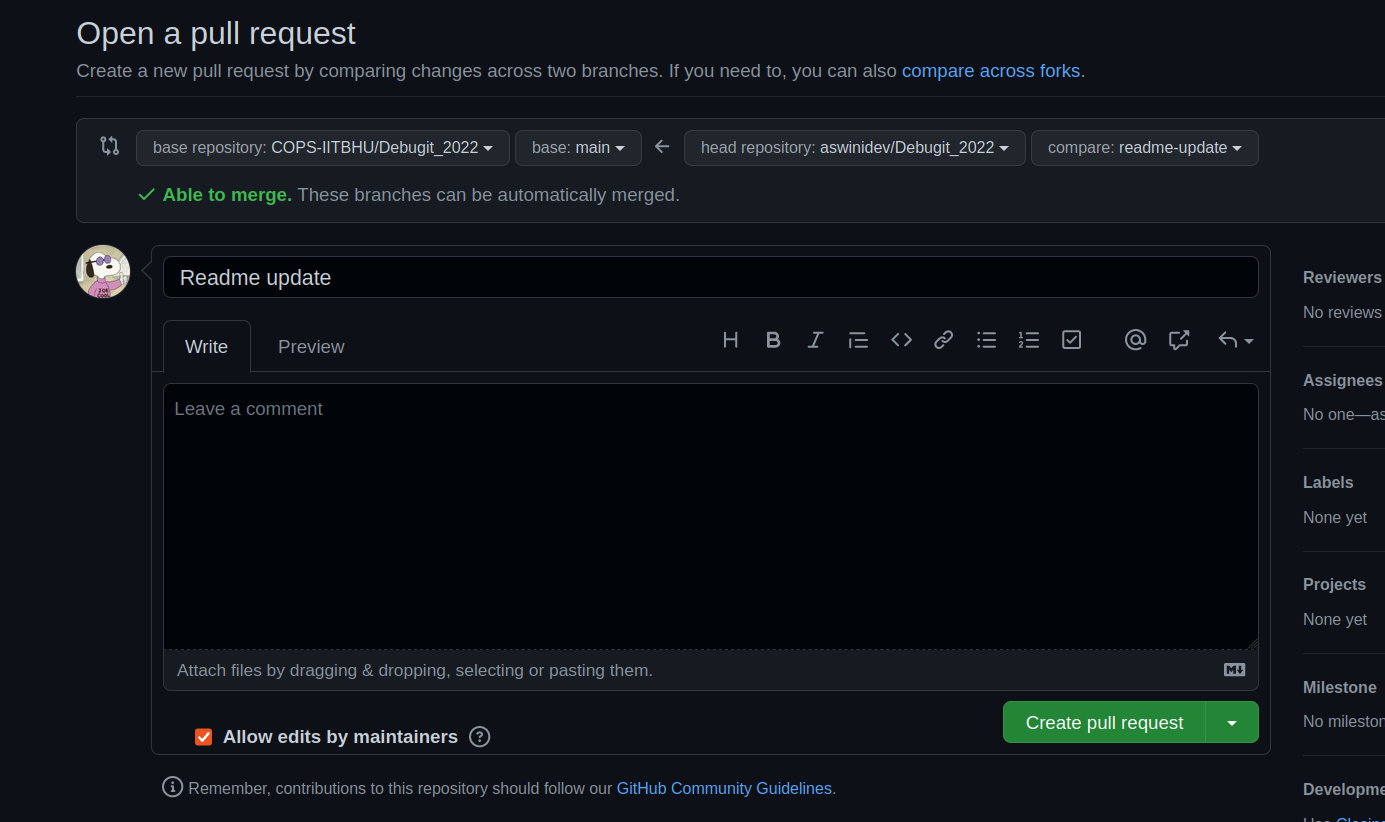Click the Markdown supported icon
Screen dimensions: 1385x822
pos(1234,670)
